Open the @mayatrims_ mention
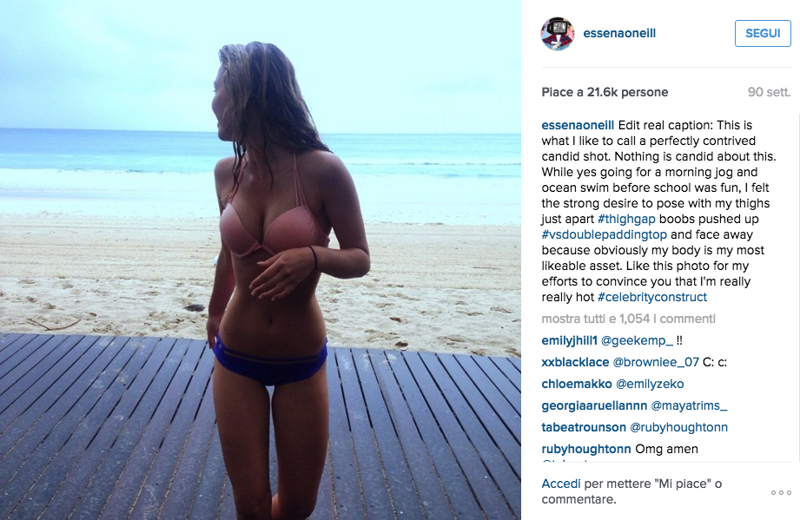This screenshot has height=520, width=800. (689, 406)
